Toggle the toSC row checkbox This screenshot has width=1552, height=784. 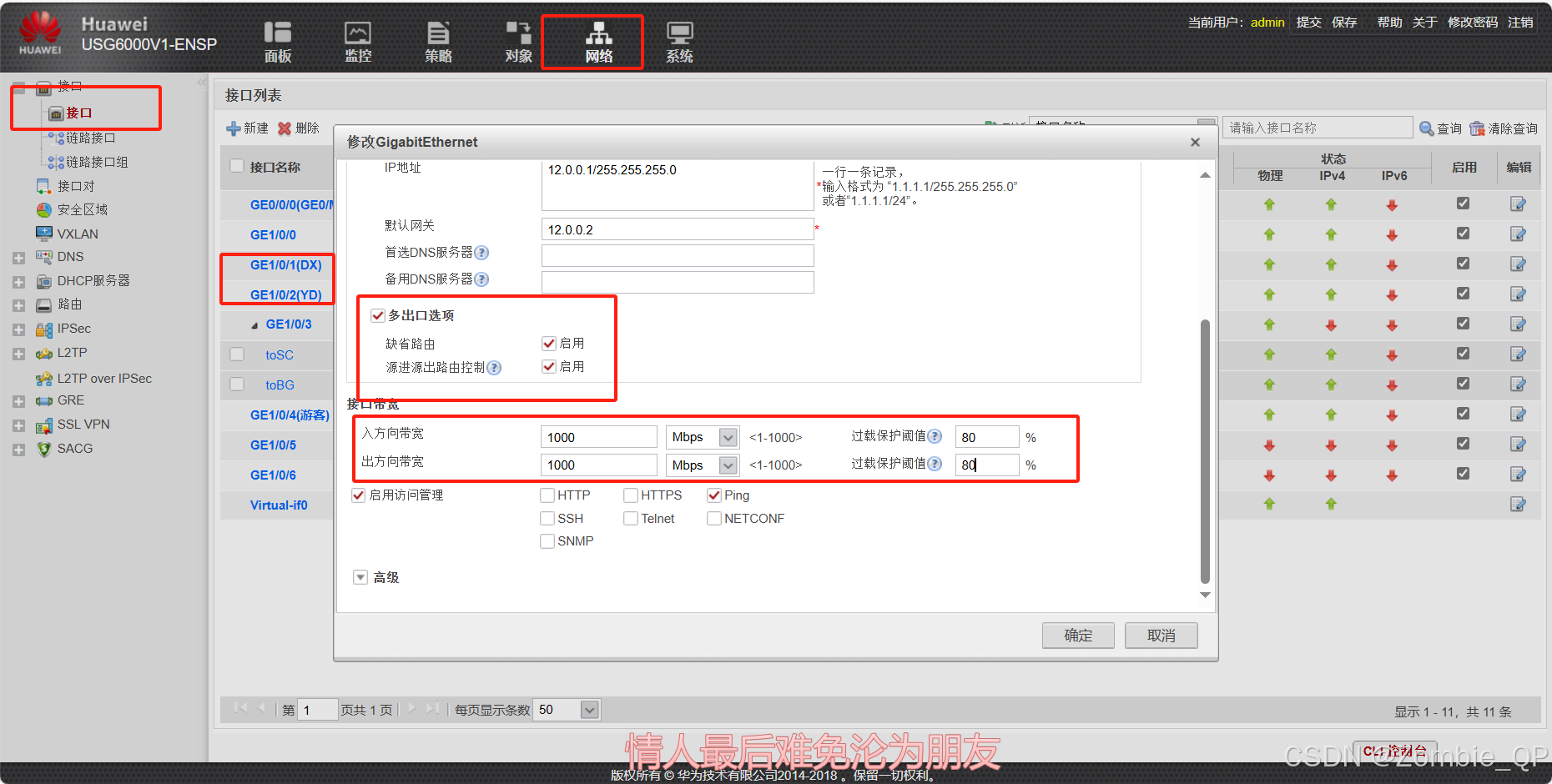(x=237, y=354)
